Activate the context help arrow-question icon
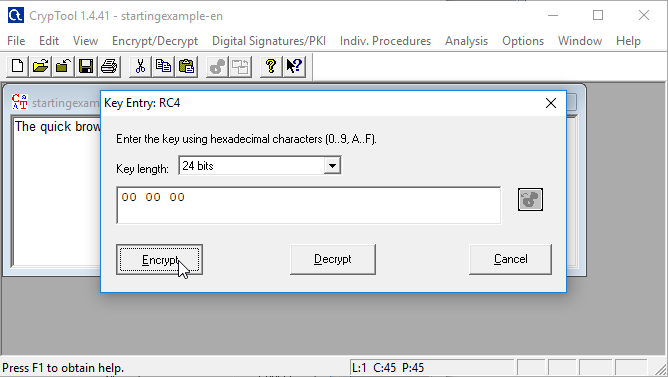668x377 pixels. coord(294,66)
